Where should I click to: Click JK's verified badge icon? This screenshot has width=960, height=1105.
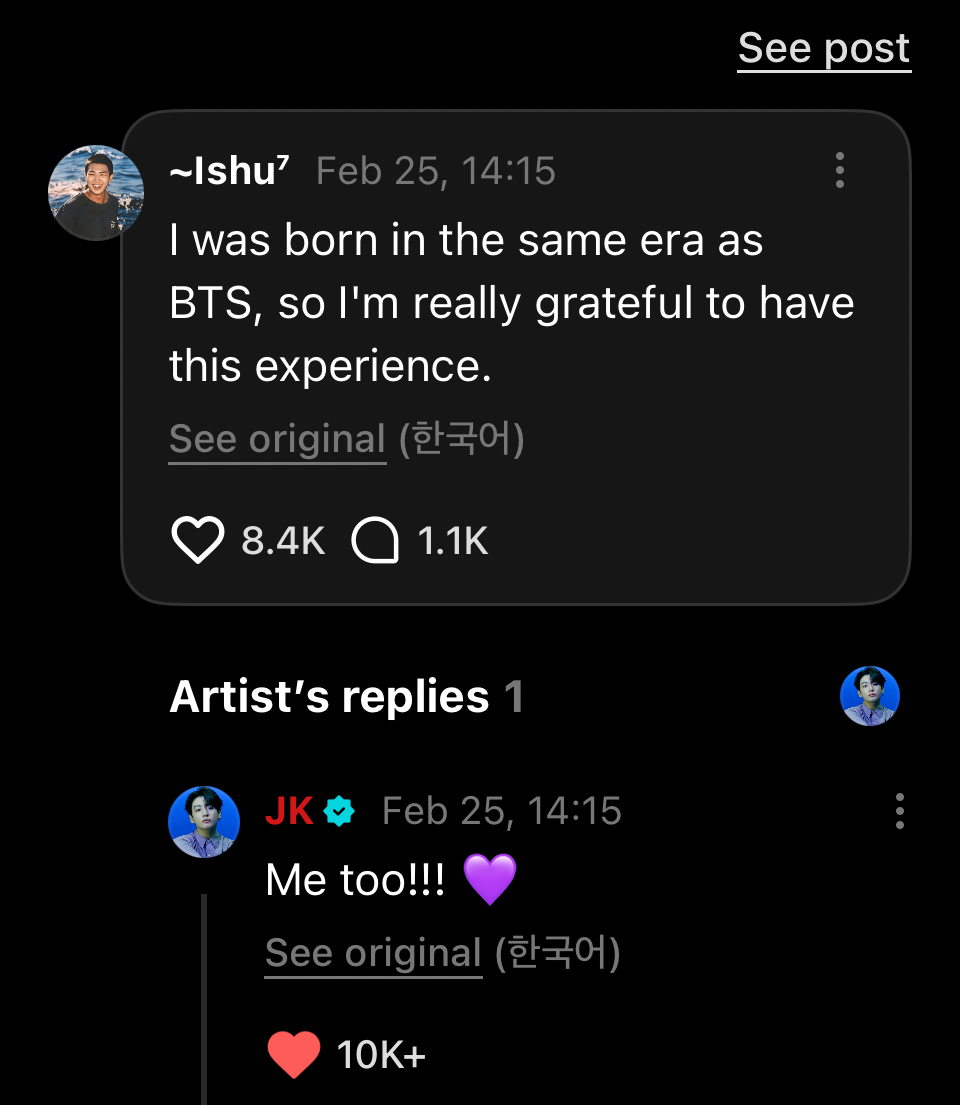pyautogui.click(x=340, y=811)
